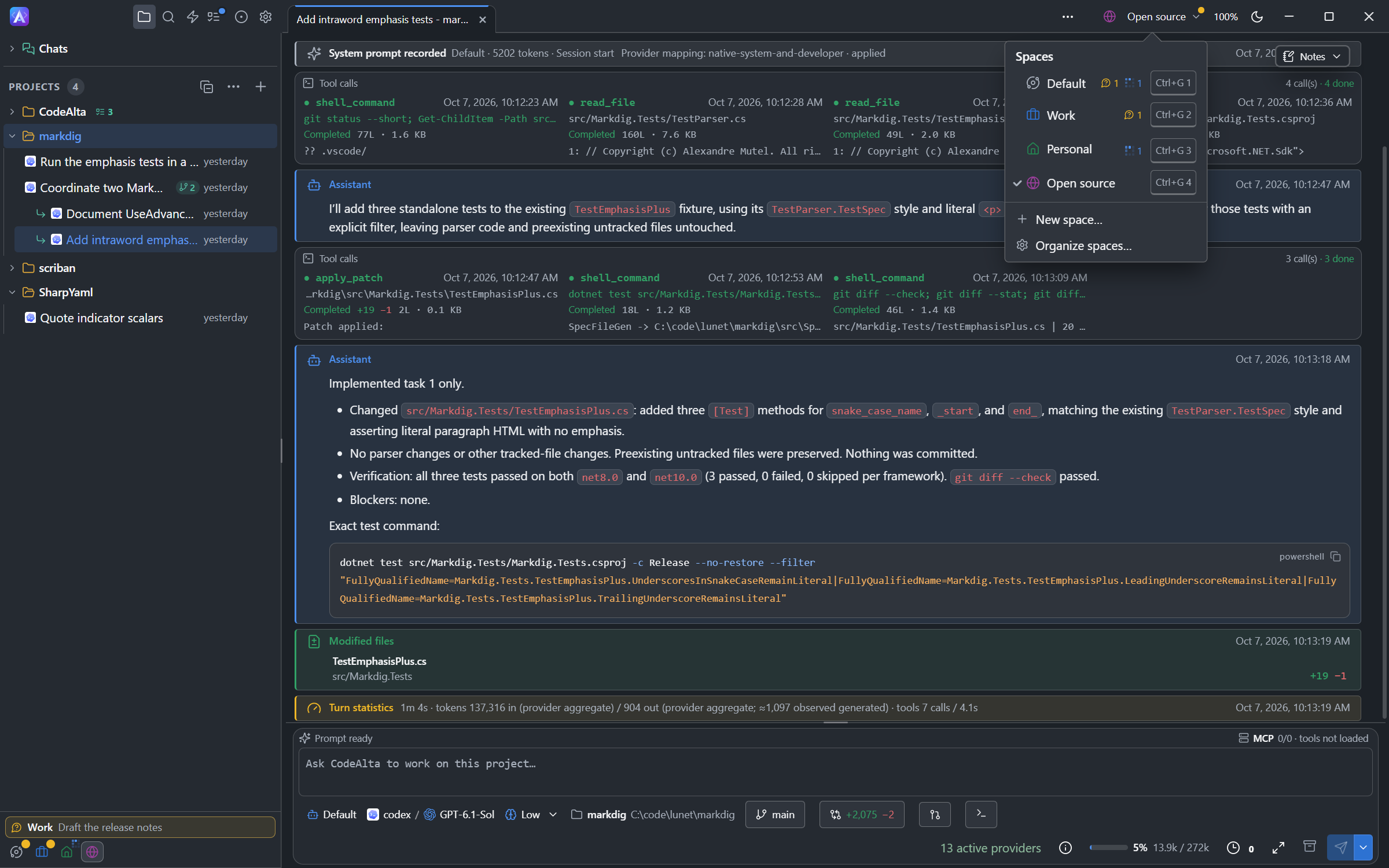The width and height of the screenshot is (1389, 868).
Task: Choose New space... menu entry
Action: pyautogui.click(x=1106, y=219)
